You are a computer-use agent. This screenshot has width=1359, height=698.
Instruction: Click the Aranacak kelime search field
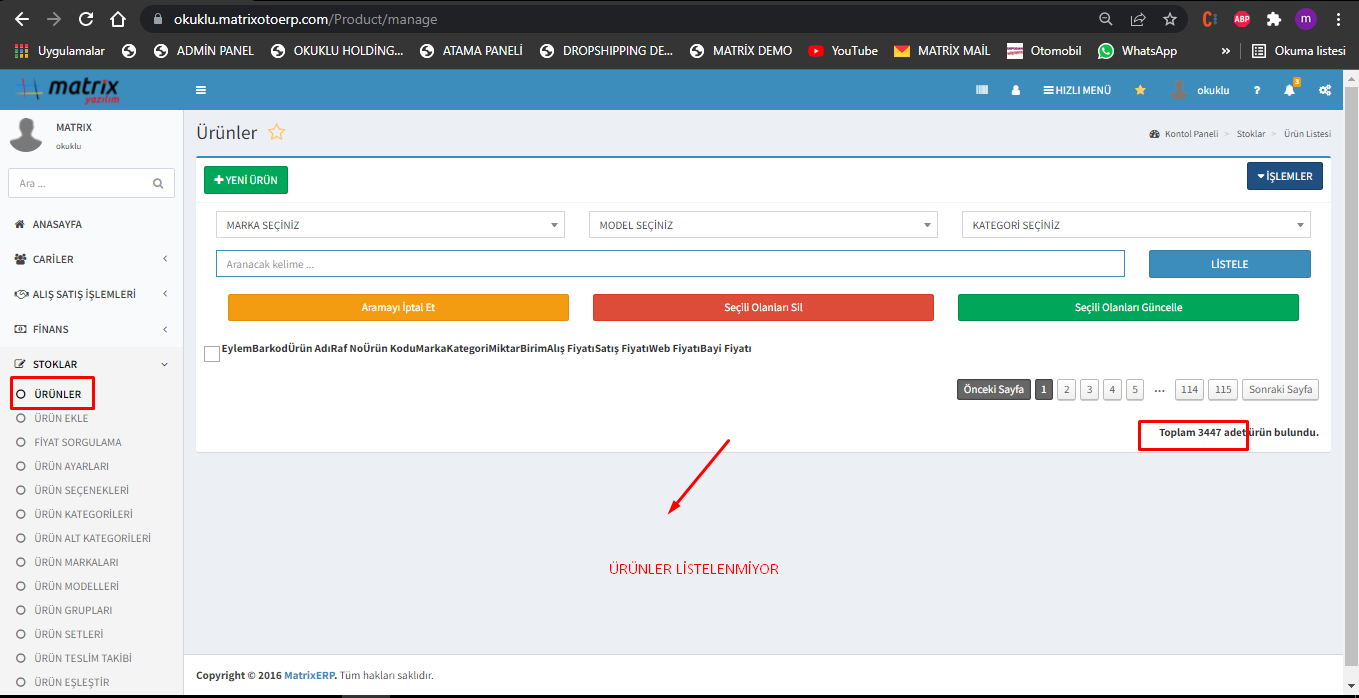point(670,264)
